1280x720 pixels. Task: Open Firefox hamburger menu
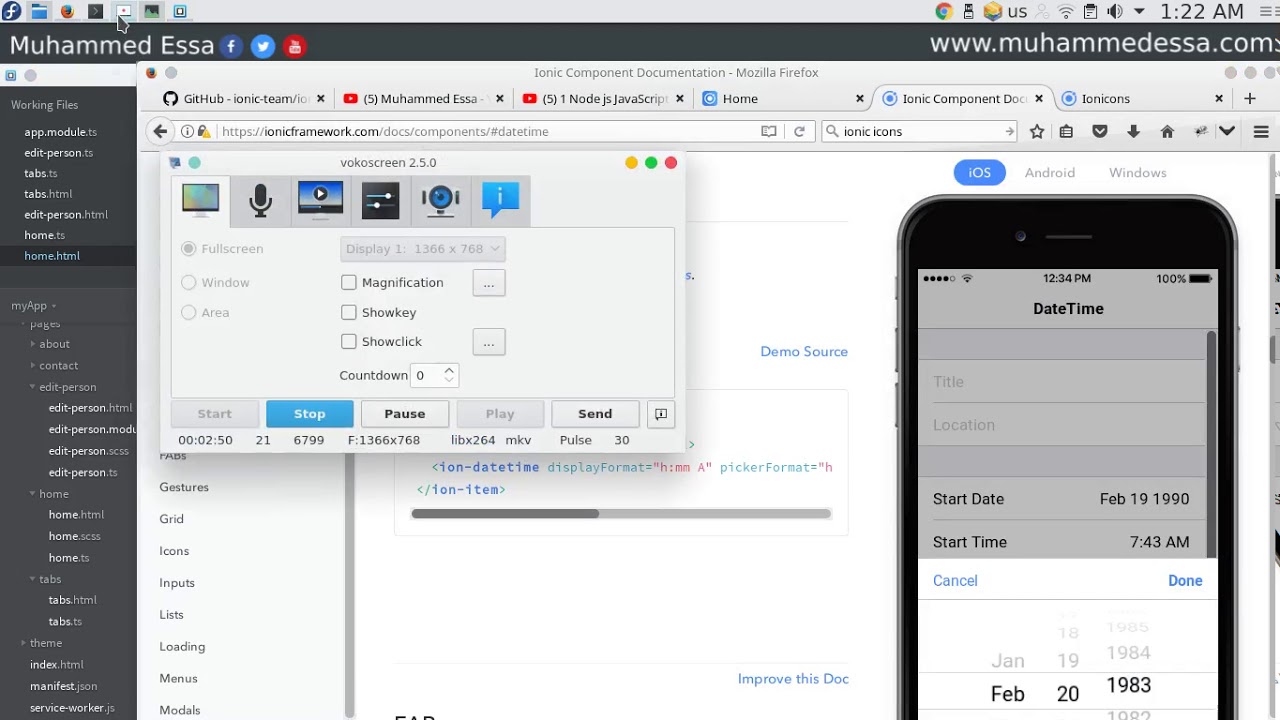coord(1261,131)
